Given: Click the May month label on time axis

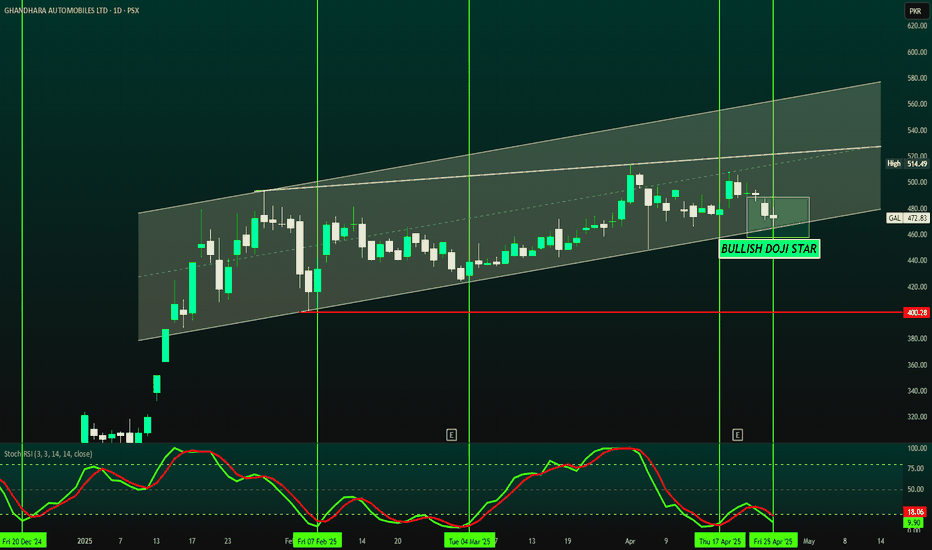Looking at the screenshot, I should point(809,541).
